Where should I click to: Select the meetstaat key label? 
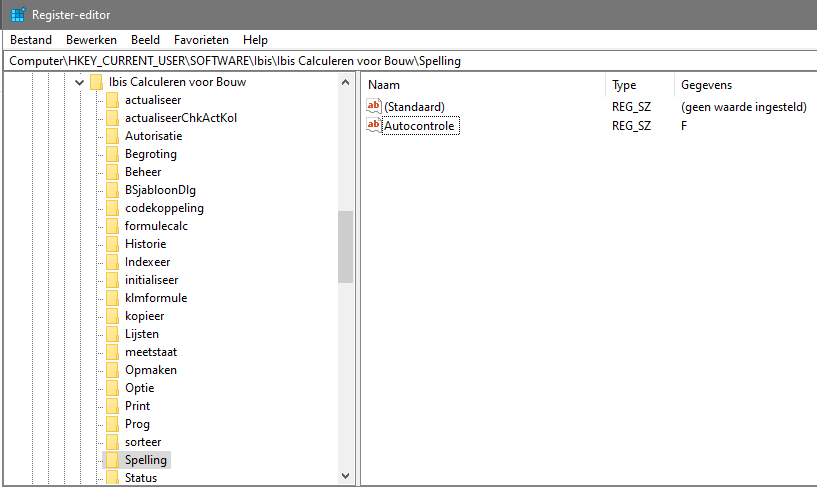click(151, 352)
